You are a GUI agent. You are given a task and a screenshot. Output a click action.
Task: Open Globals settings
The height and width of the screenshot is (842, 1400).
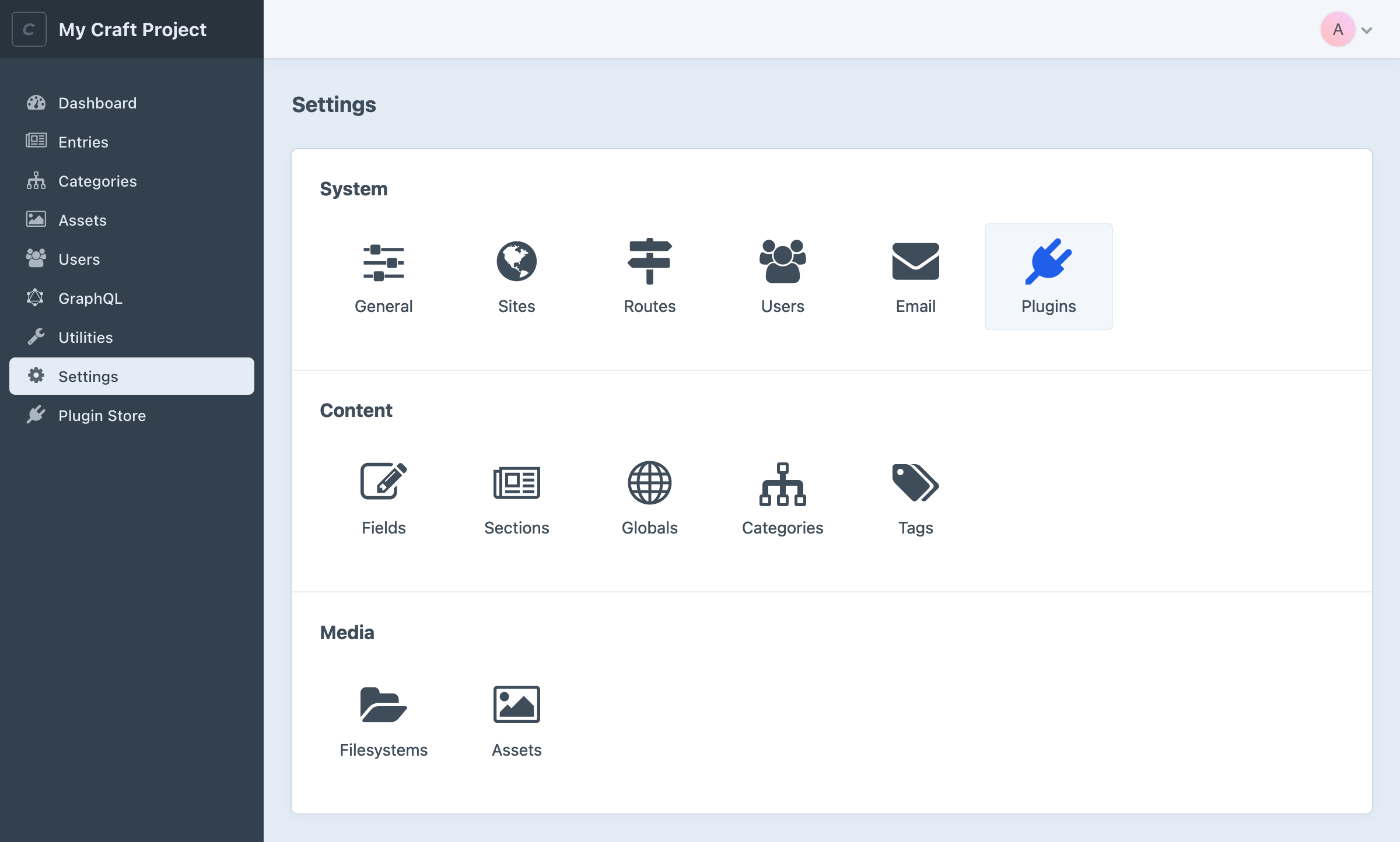649,498
